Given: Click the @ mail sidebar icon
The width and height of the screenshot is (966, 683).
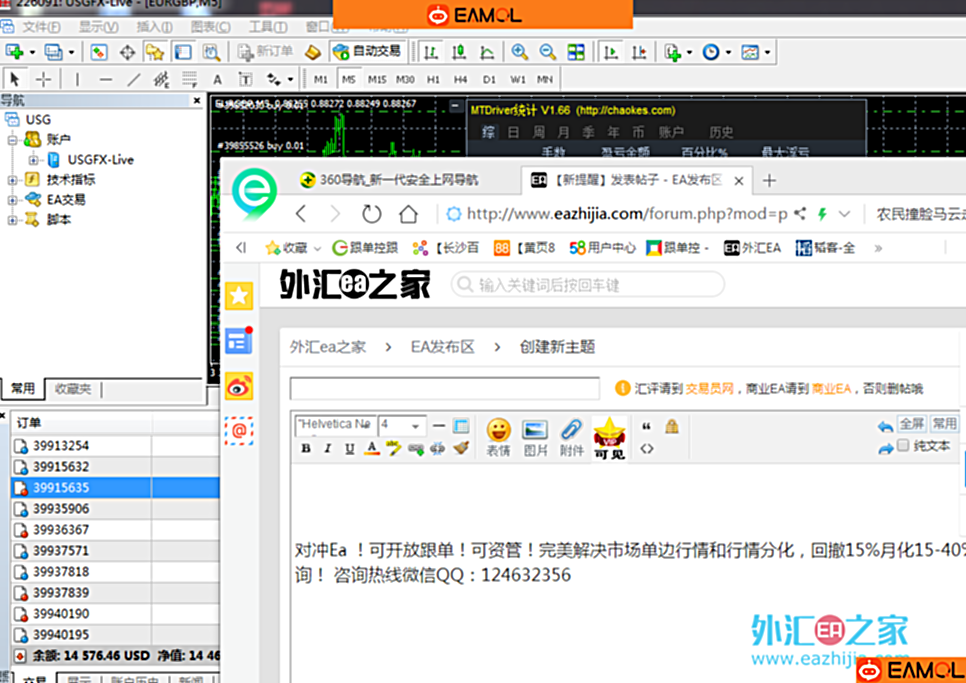Looking at the screenshot, I should pos(239,430).
